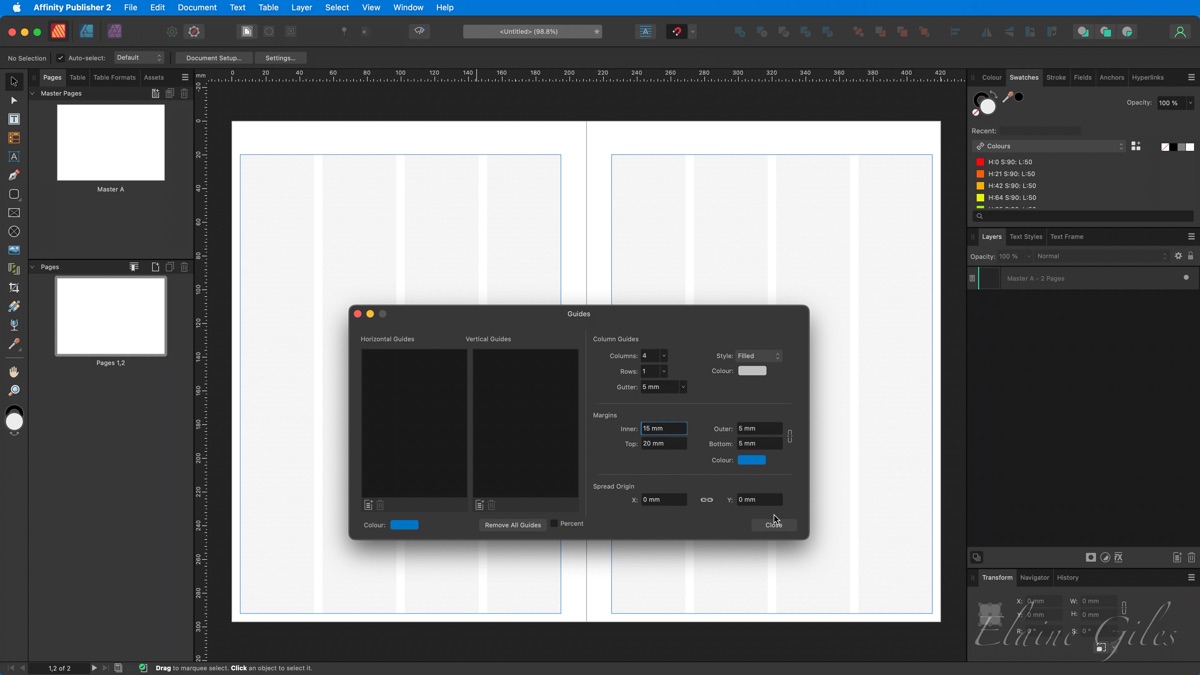
Task: Select the View hand tool
Action: (x=14, y=372)
